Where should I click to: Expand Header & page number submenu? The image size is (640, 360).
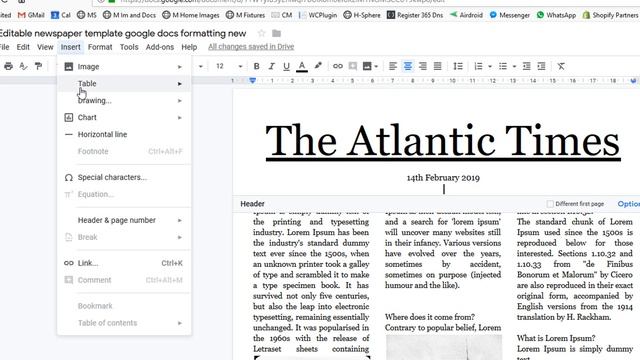(124, 220)
